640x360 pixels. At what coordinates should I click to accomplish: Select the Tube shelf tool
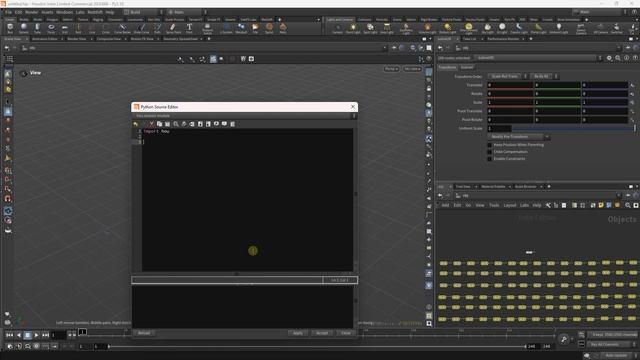37,28
